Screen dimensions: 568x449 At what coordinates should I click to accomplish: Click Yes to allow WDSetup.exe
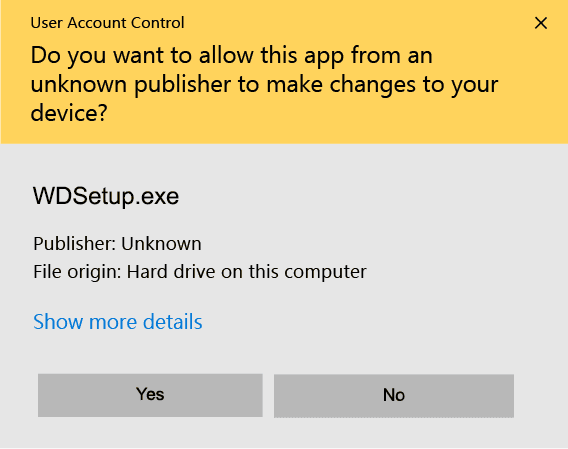pos(150,395)
